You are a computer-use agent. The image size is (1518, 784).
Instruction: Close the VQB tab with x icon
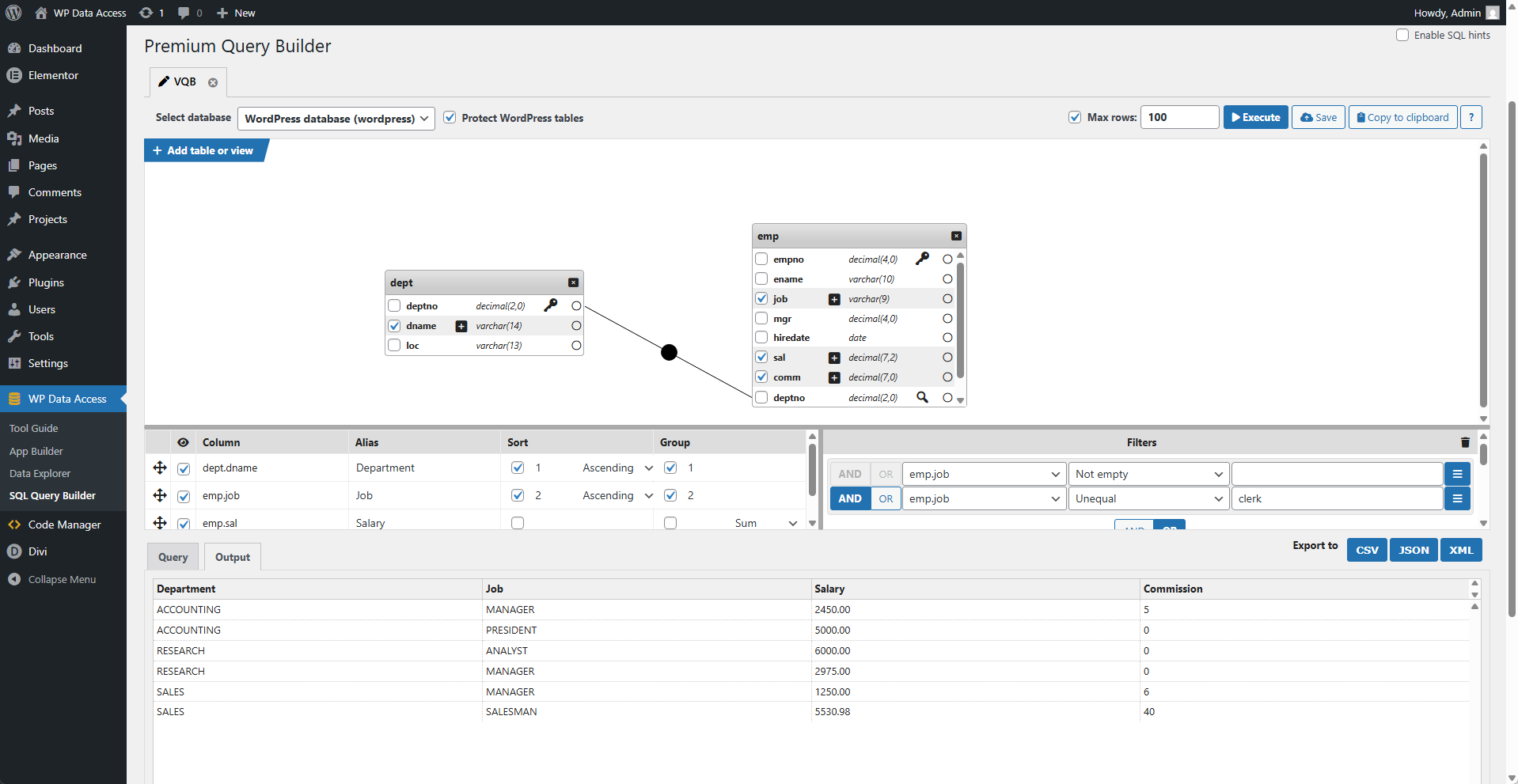[x=213, y=82]
